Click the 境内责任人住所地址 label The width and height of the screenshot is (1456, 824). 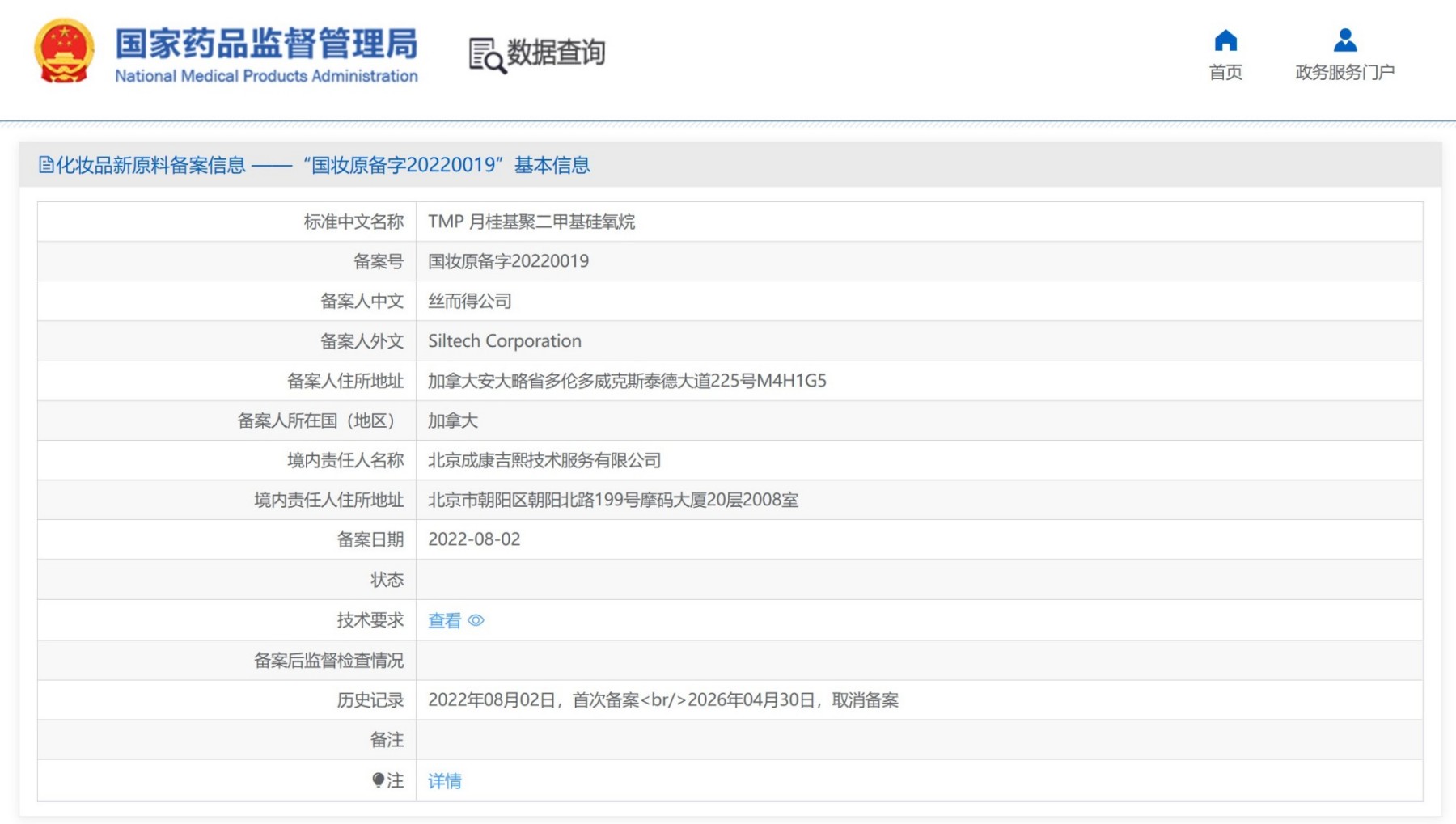[x=328, y=500]
